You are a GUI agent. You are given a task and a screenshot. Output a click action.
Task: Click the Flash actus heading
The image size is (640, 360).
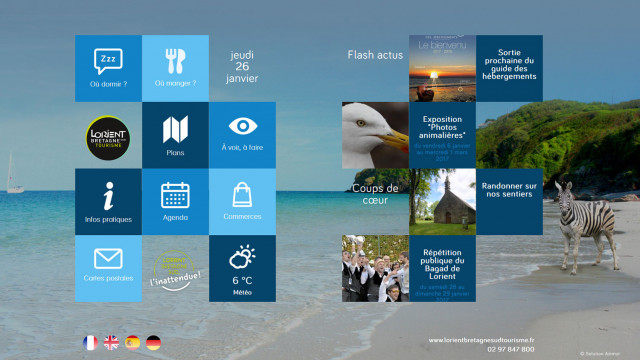pos(375,55)
